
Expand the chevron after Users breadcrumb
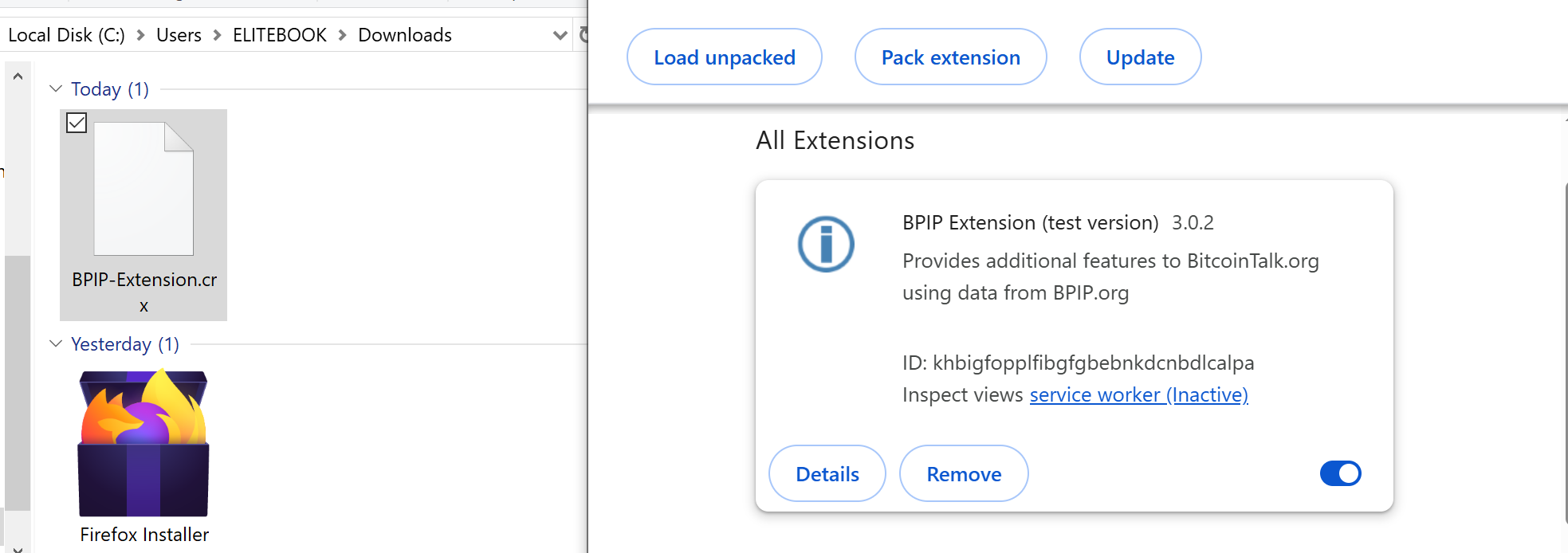tap(217, 35)
